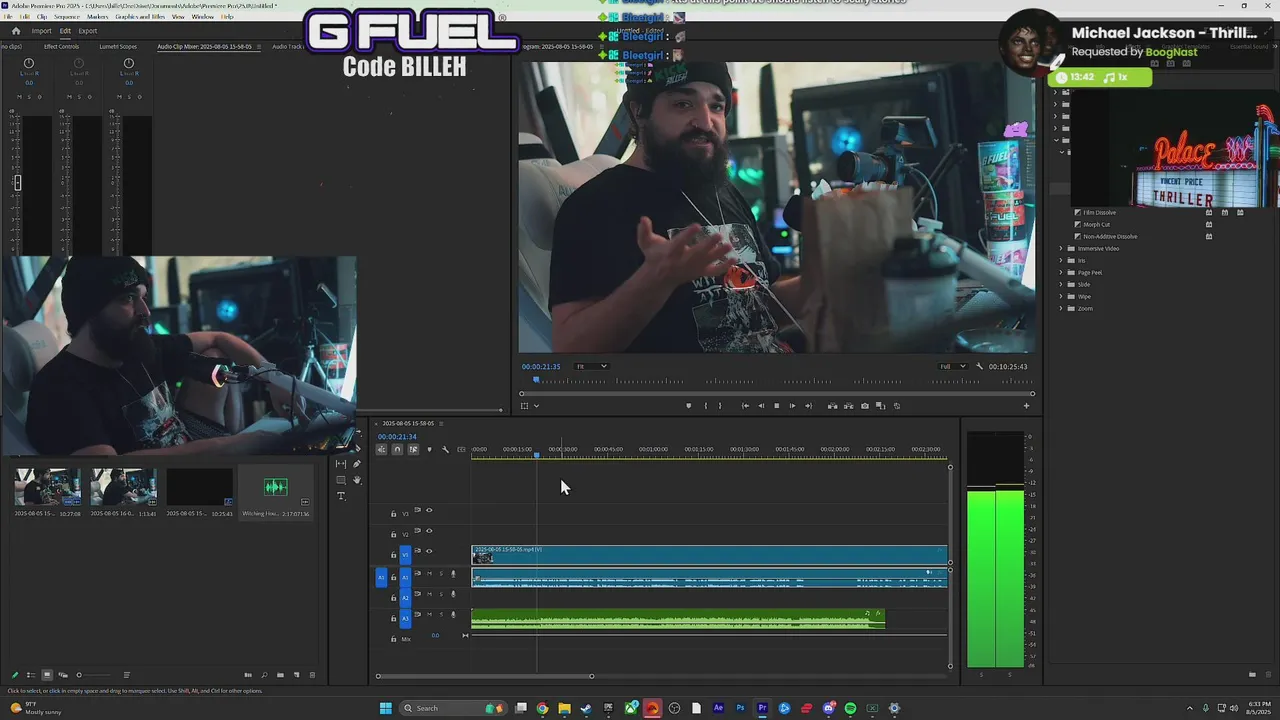This screenshot has width=1280, height=720.
Task: Click Automate to Sequence in Project panel
Action: (x=248, y=675)
